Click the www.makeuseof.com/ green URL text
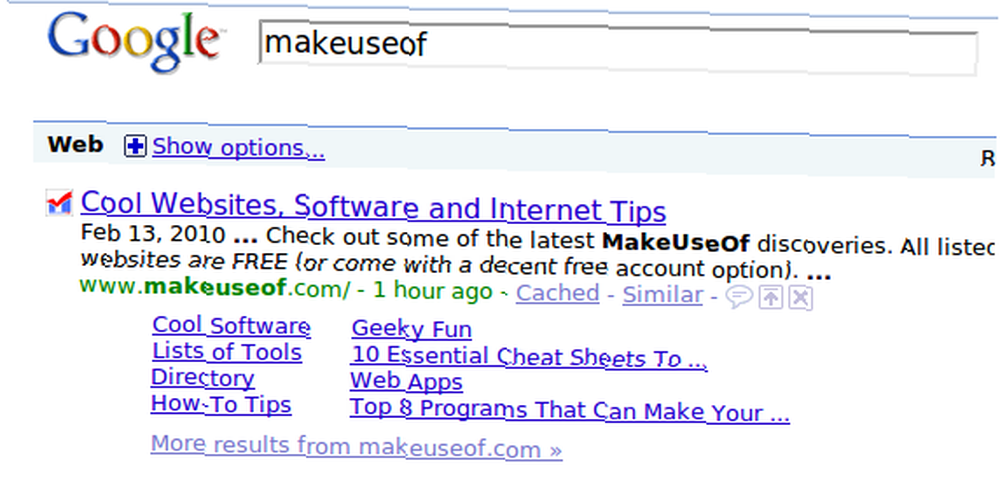 (x=215, y=288)
